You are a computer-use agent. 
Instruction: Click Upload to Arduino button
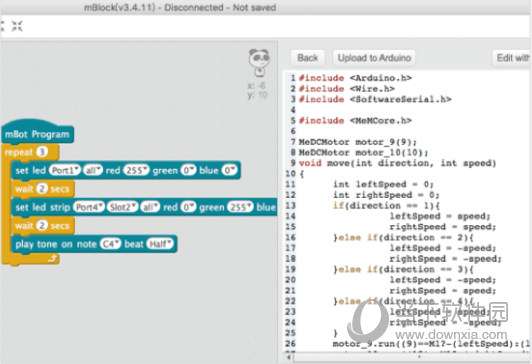374,58
